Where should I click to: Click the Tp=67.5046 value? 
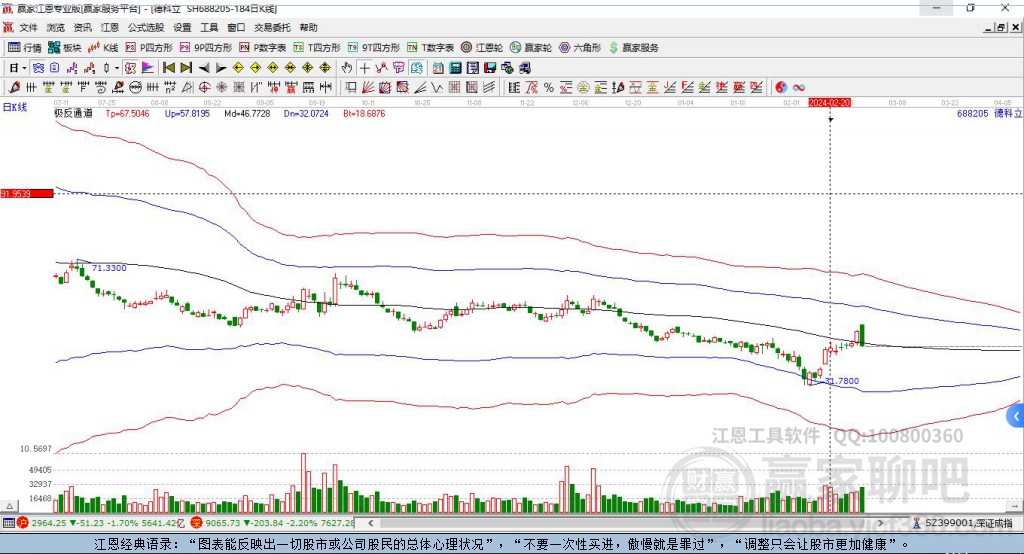tap(127, 113)
